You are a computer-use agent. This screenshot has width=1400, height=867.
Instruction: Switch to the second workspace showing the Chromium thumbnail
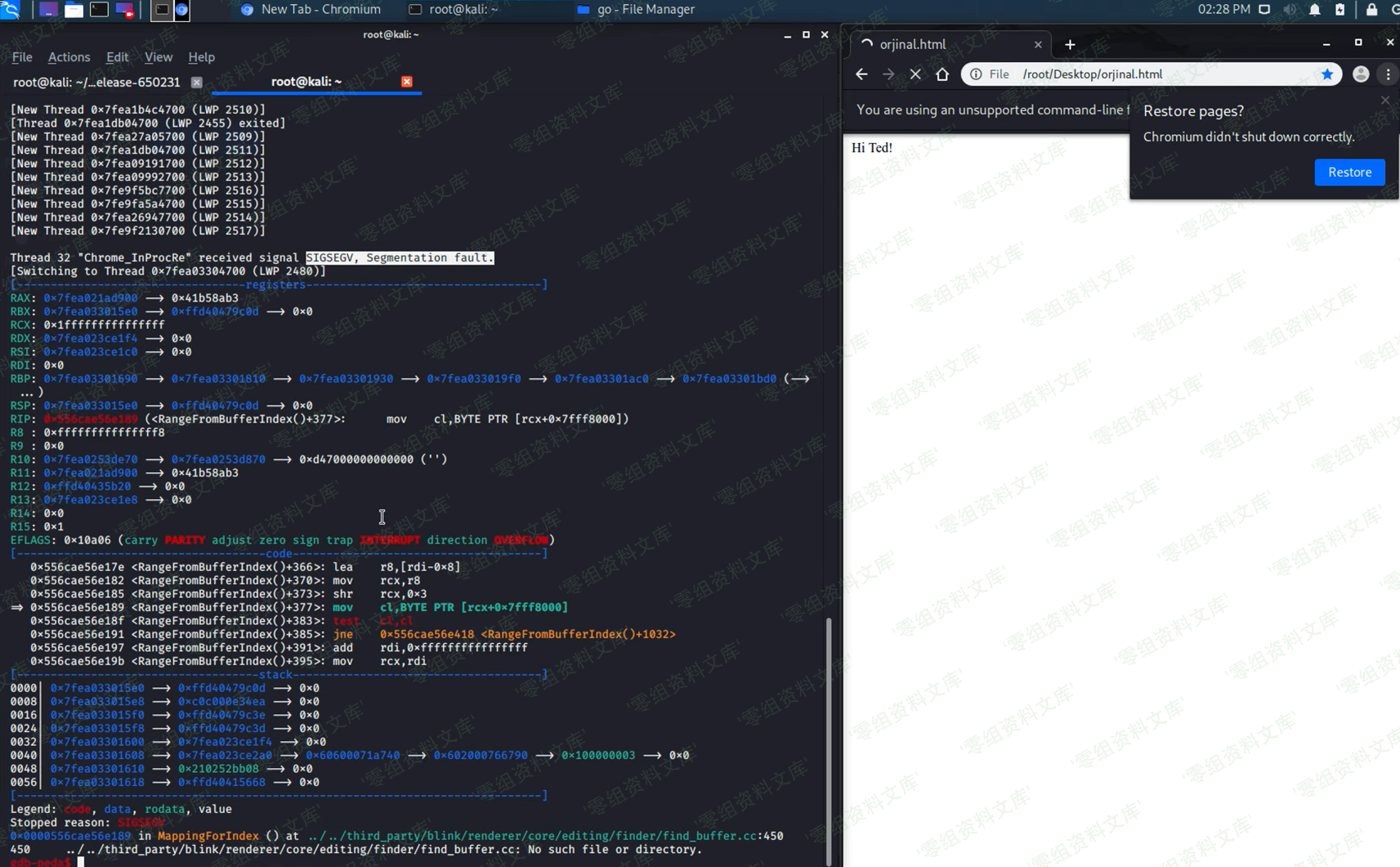181,10
